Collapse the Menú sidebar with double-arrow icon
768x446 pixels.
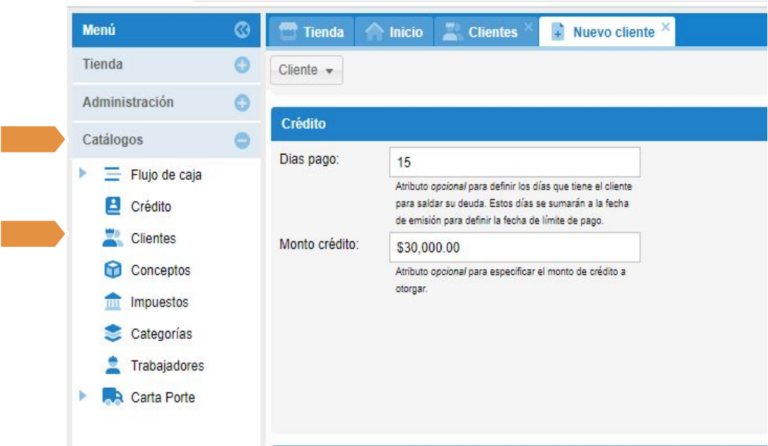[241, 31]
